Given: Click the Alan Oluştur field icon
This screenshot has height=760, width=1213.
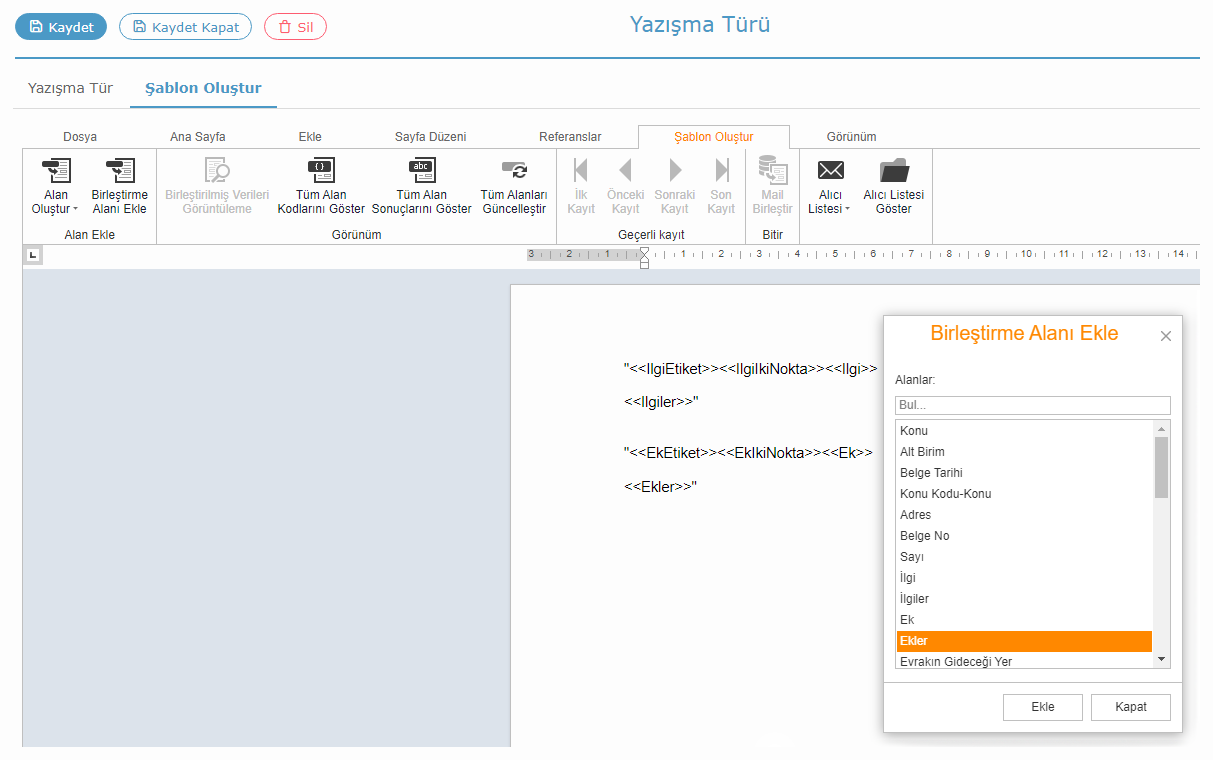Looking at the screenshot, I should [x=56, y=171].
